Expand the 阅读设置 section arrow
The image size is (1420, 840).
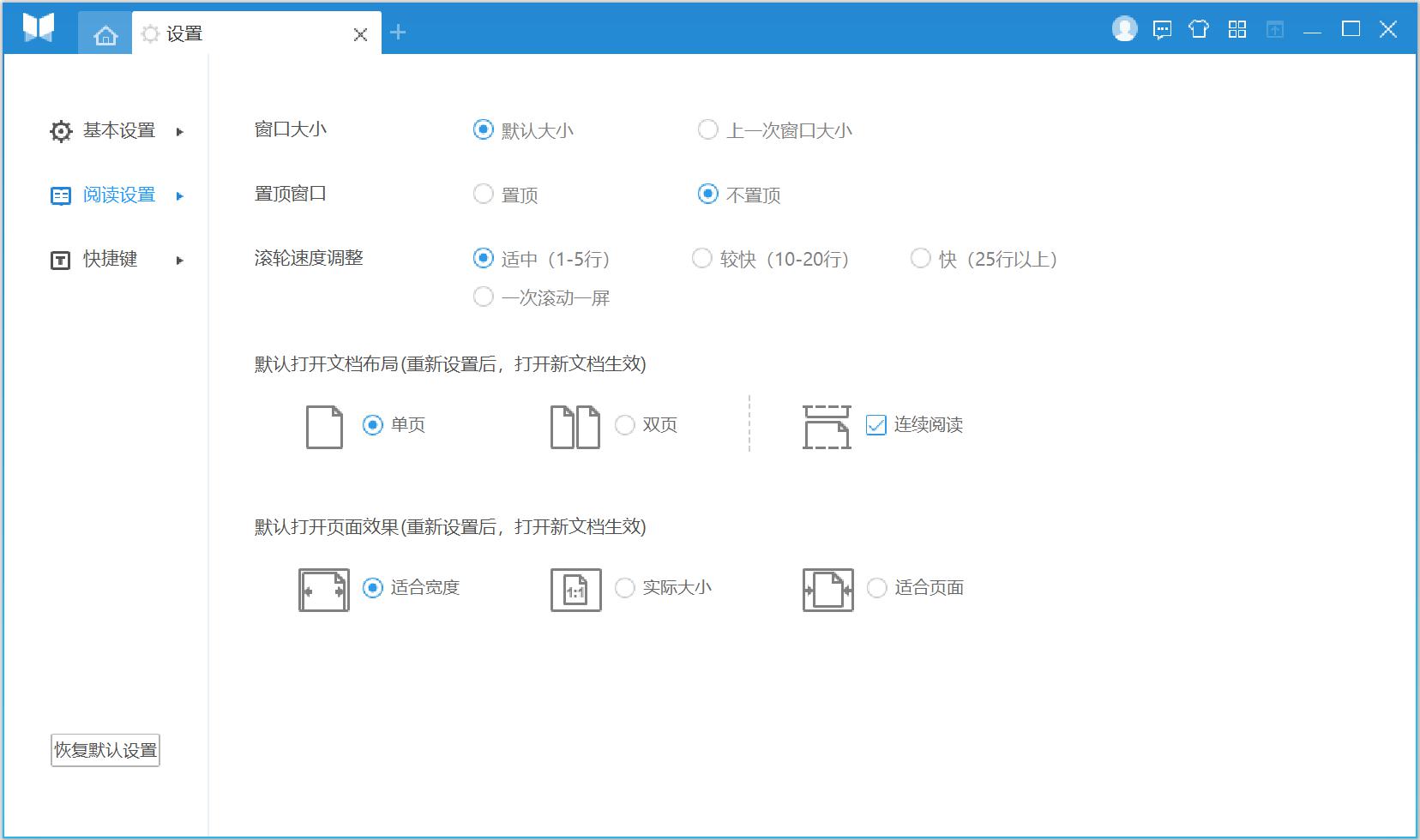[x=180, y=195]
